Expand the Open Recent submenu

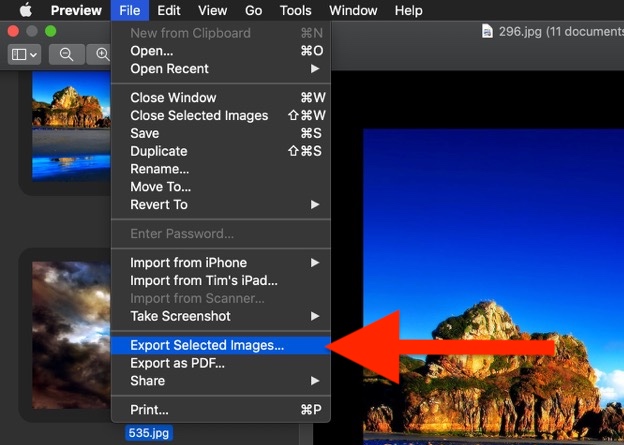pos(169,69)
